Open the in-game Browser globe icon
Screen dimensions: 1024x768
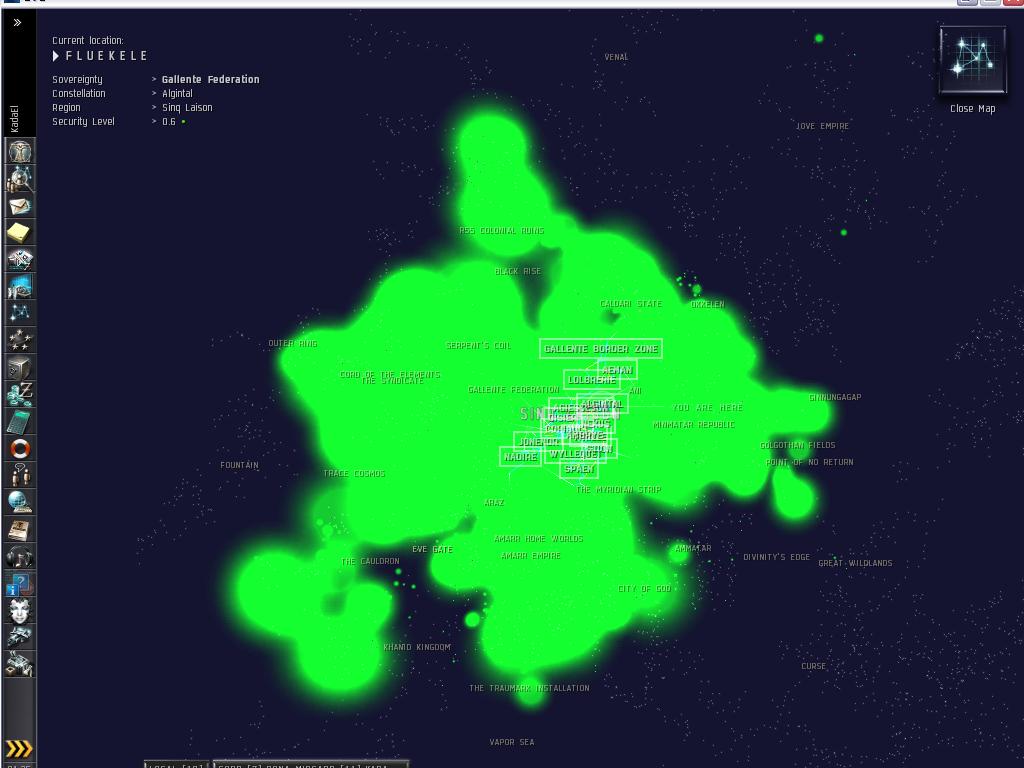click(x=20, y=502)
